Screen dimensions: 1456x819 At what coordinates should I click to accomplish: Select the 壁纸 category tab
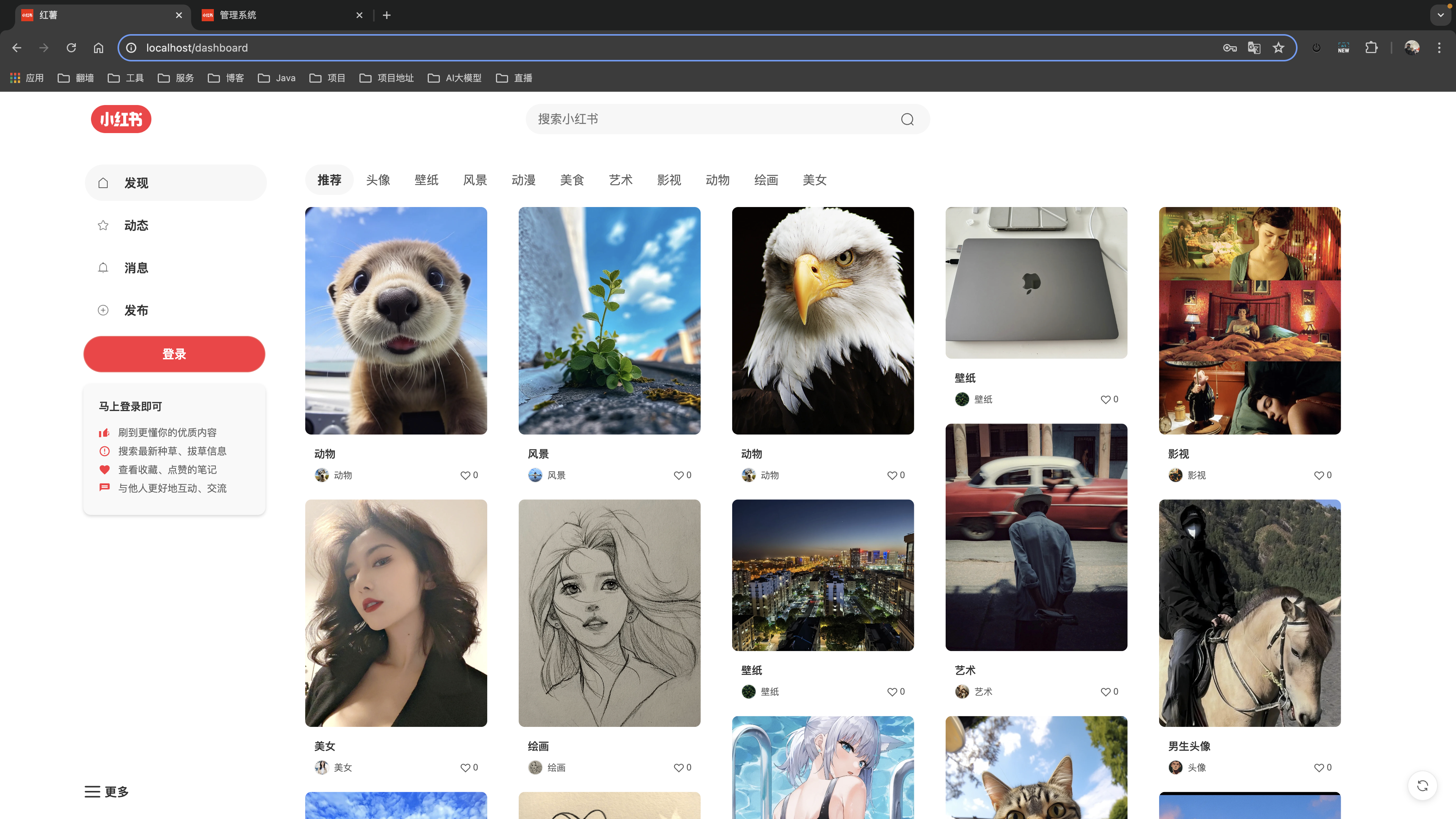coord(427,180)
